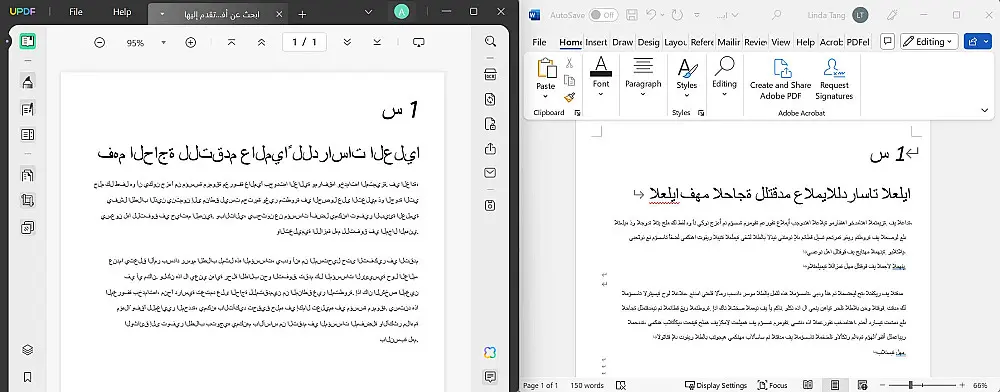Image resolution: width=1000 pixels, height=392 pixels.
Task: Open the dropdown arrow on the UPDF document tab
Action: 163,13
